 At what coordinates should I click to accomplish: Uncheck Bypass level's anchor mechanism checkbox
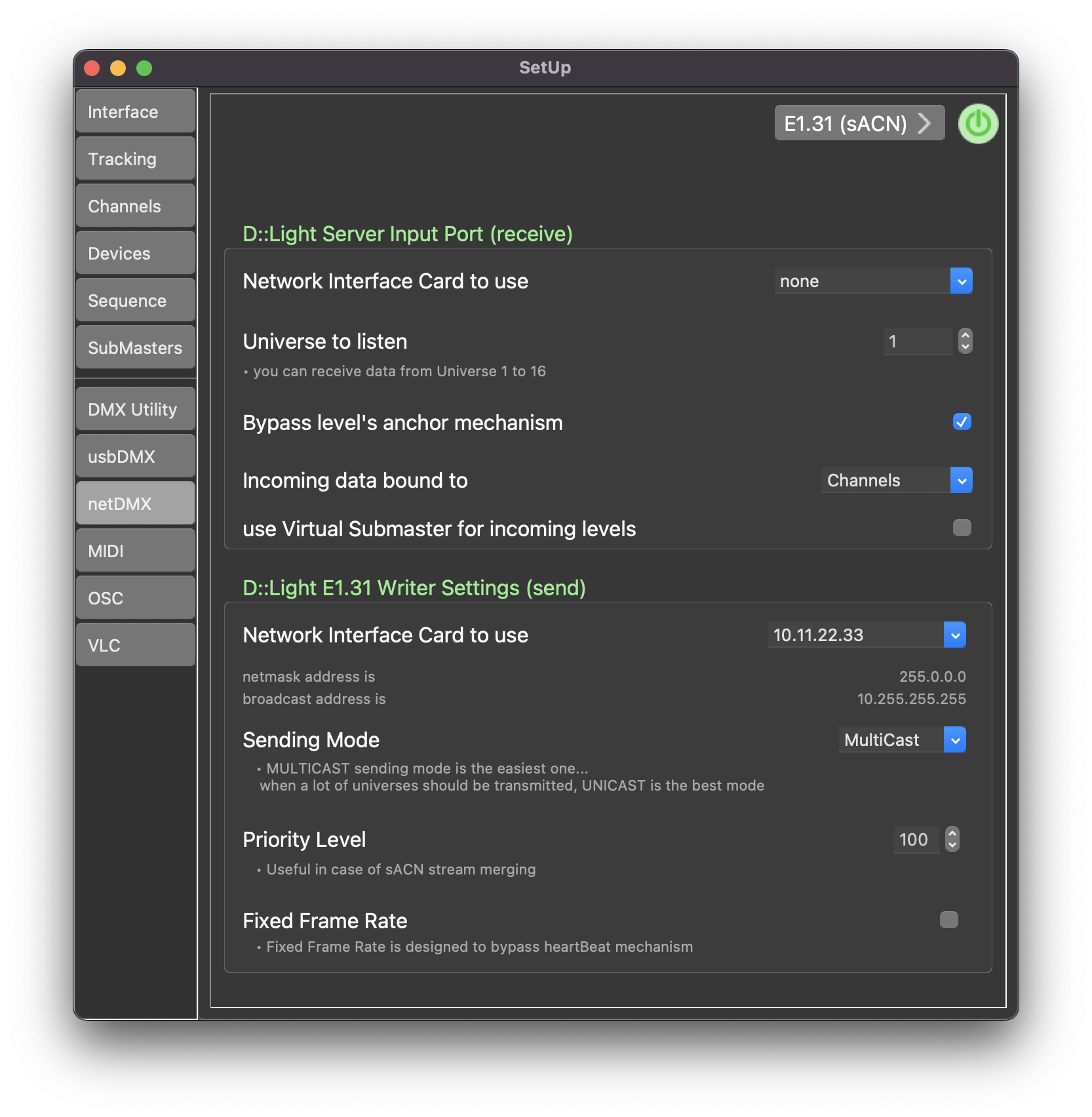click(x=962, y=422)
